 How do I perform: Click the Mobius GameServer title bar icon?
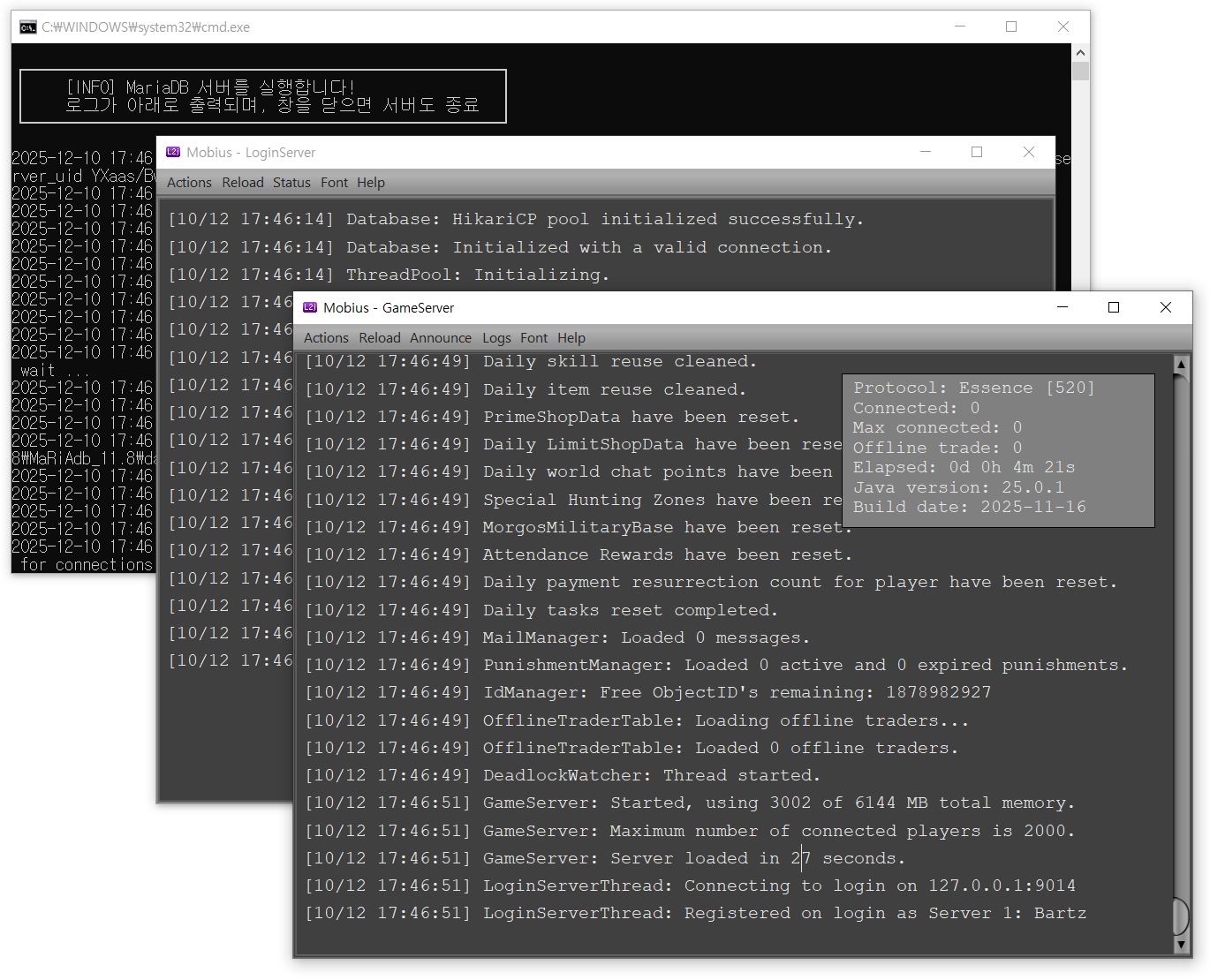(310, 307)
